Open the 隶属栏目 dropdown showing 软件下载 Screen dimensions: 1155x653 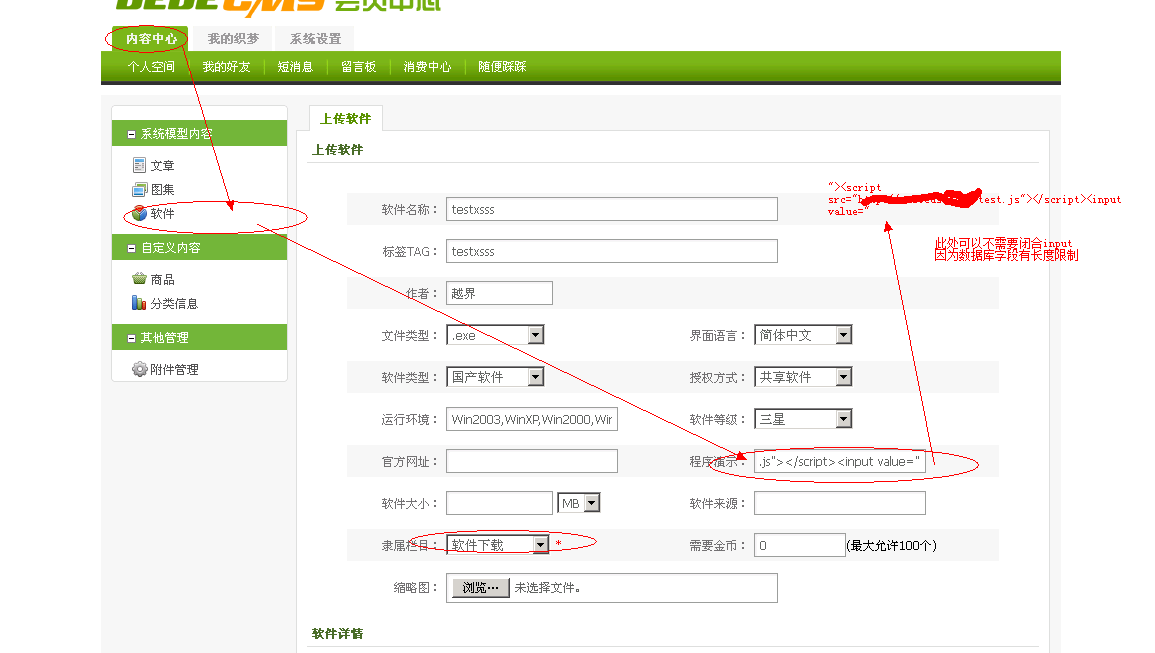point(498,545)
